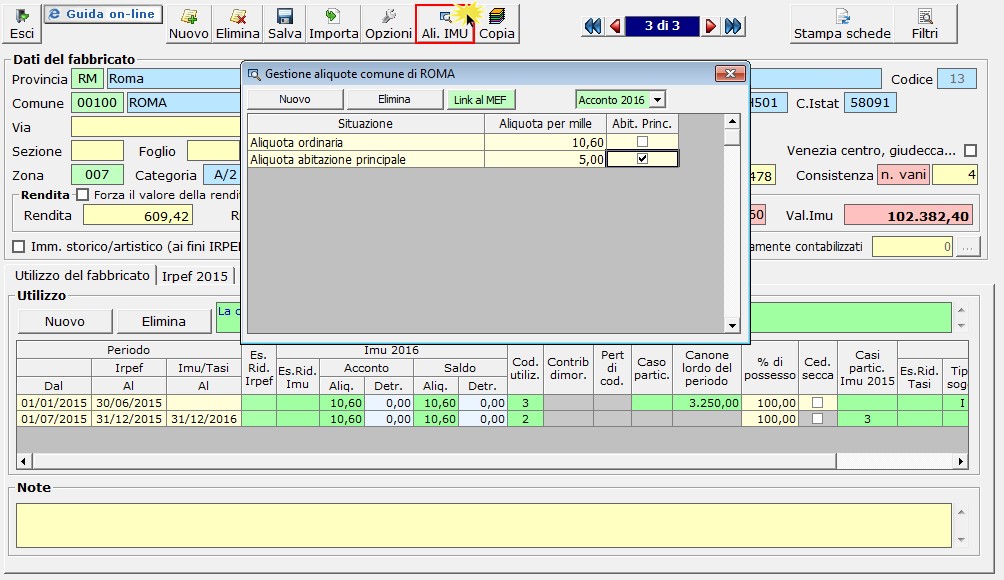Click the Rendita value field 609,42
Image resolution: width=1004 pixels, height=580 pixels.
(x=138, y=216)
